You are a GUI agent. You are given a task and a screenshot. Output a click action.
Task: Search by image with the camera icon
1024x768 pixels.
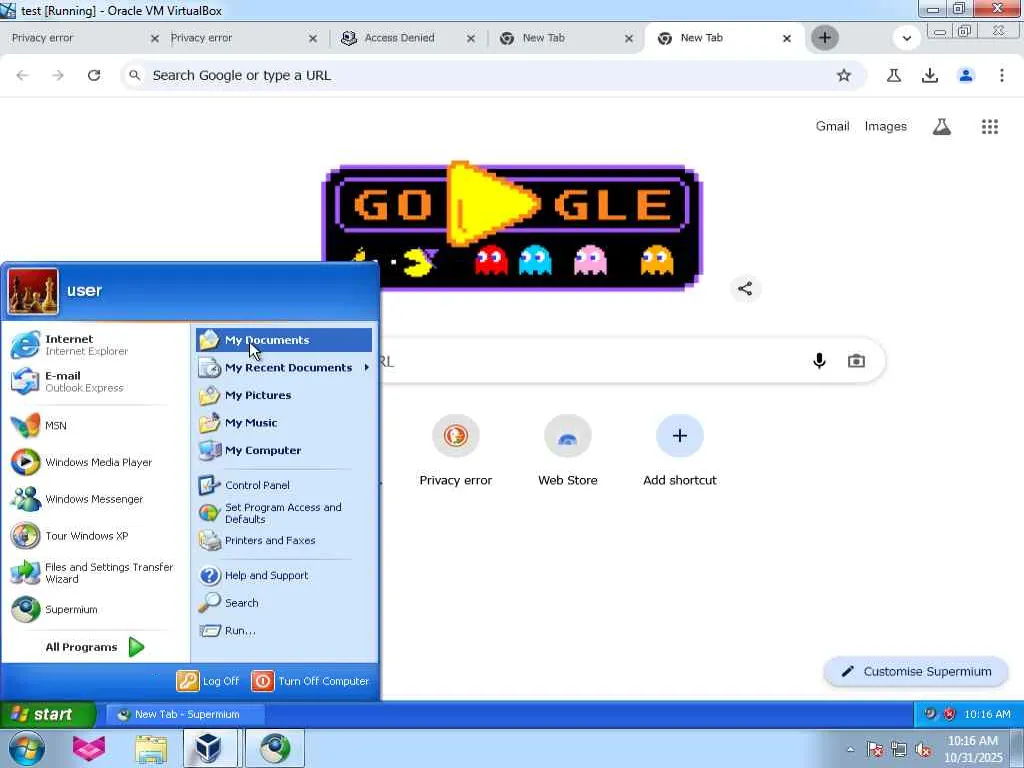point(856,360)
